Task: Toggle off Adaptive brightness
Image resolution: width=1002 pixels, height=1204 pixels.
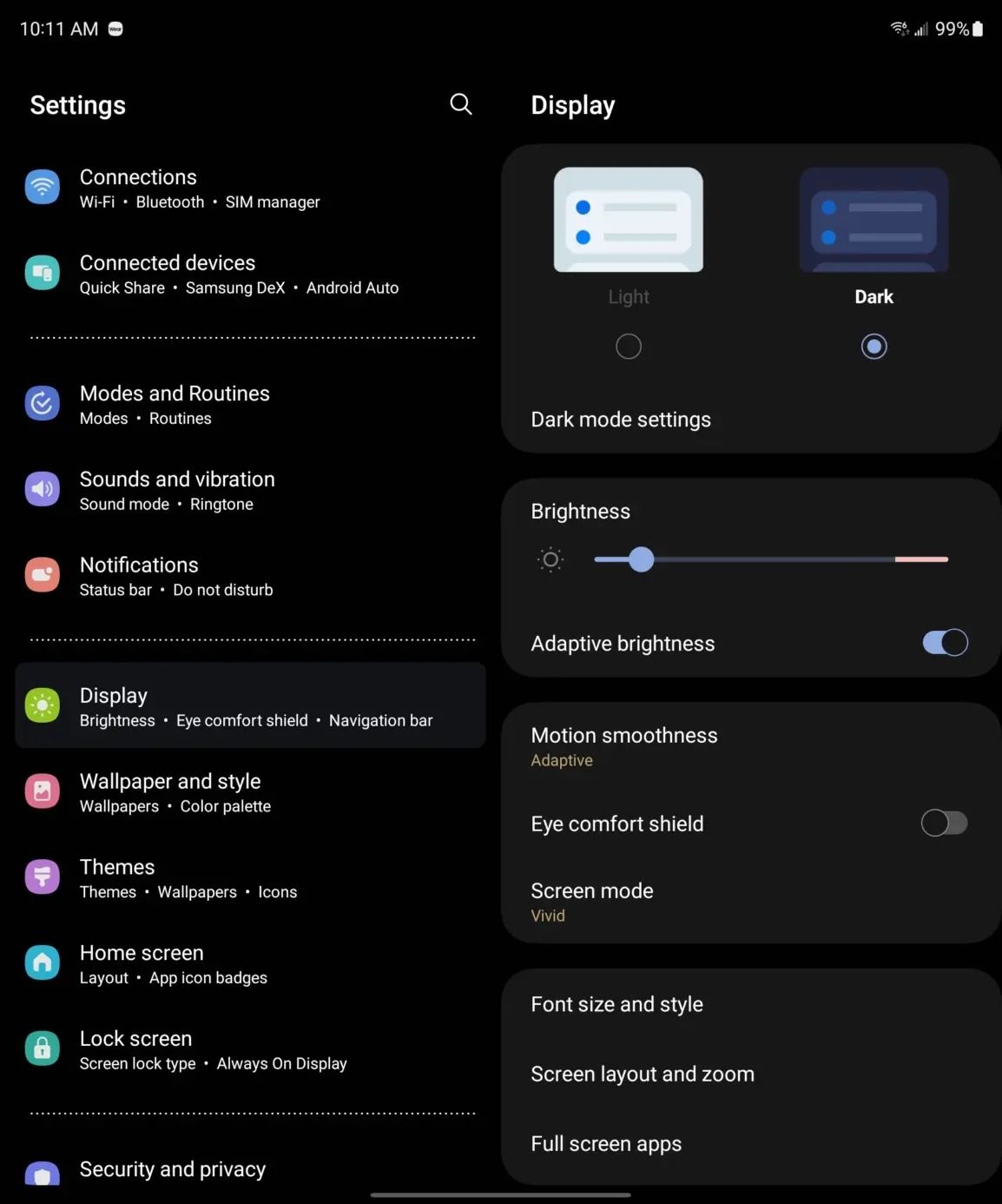Action: click(945, 643)
